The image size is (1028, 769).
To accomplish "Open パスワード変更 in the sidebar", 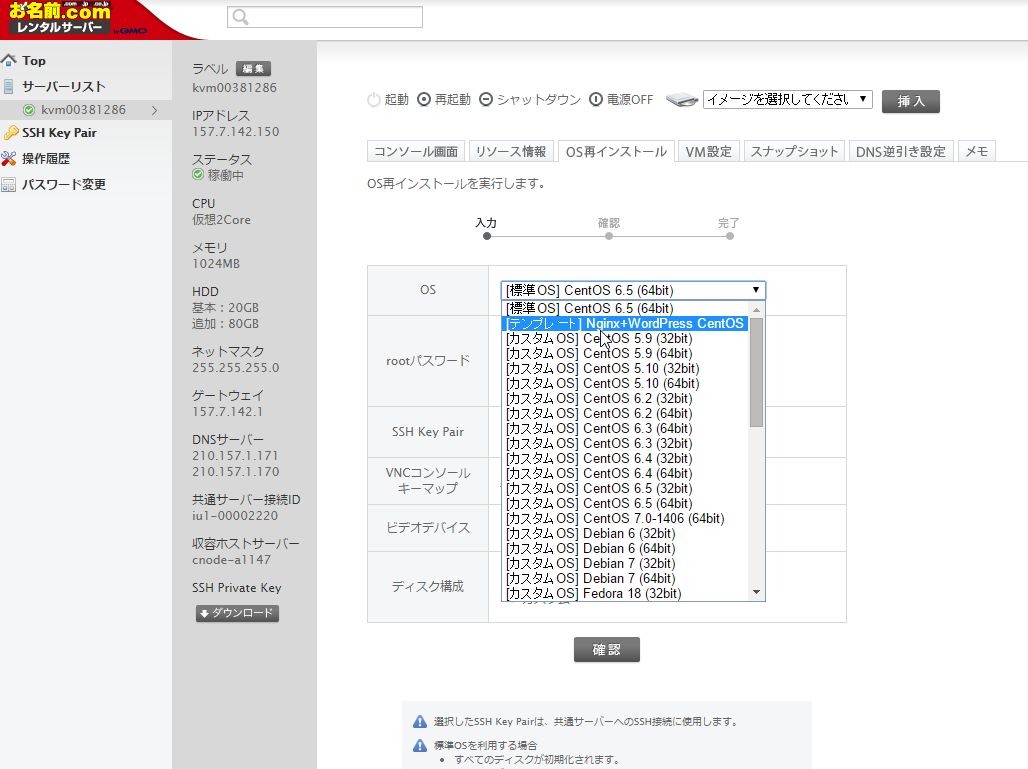I will pos(64,185).
